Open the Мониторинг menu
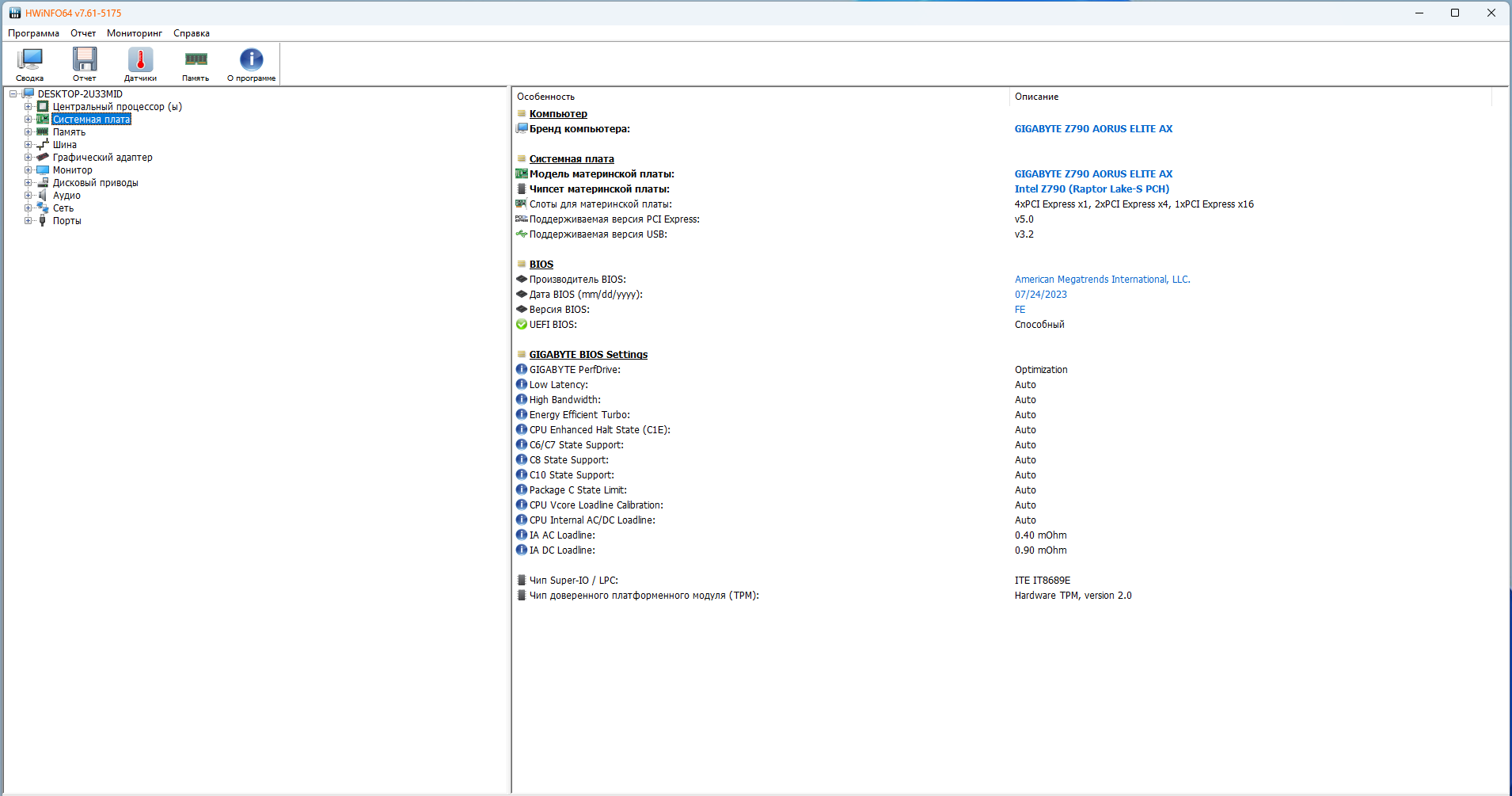This screenshot has height=796, width=1512. (x=135, y=33)
